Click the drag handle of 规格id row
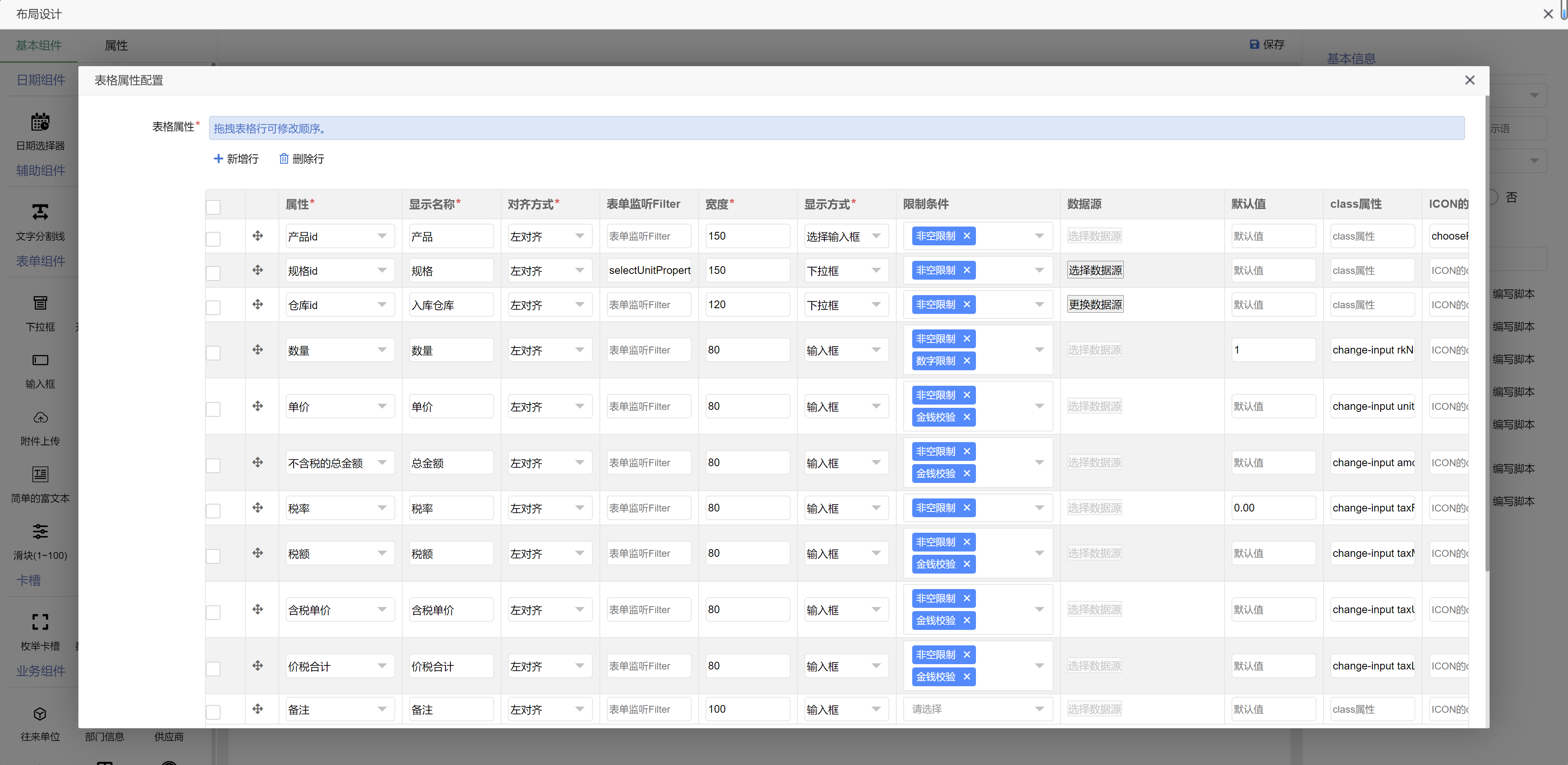Image resolution: width=1568 pixels, height=765 pixels. click(x=258, y=269)
